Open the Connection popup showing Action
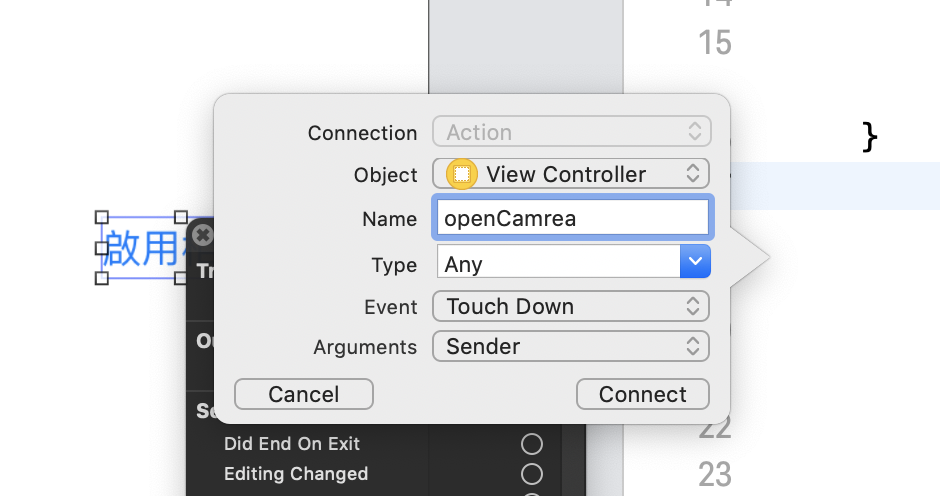 (x=571, y=132)
